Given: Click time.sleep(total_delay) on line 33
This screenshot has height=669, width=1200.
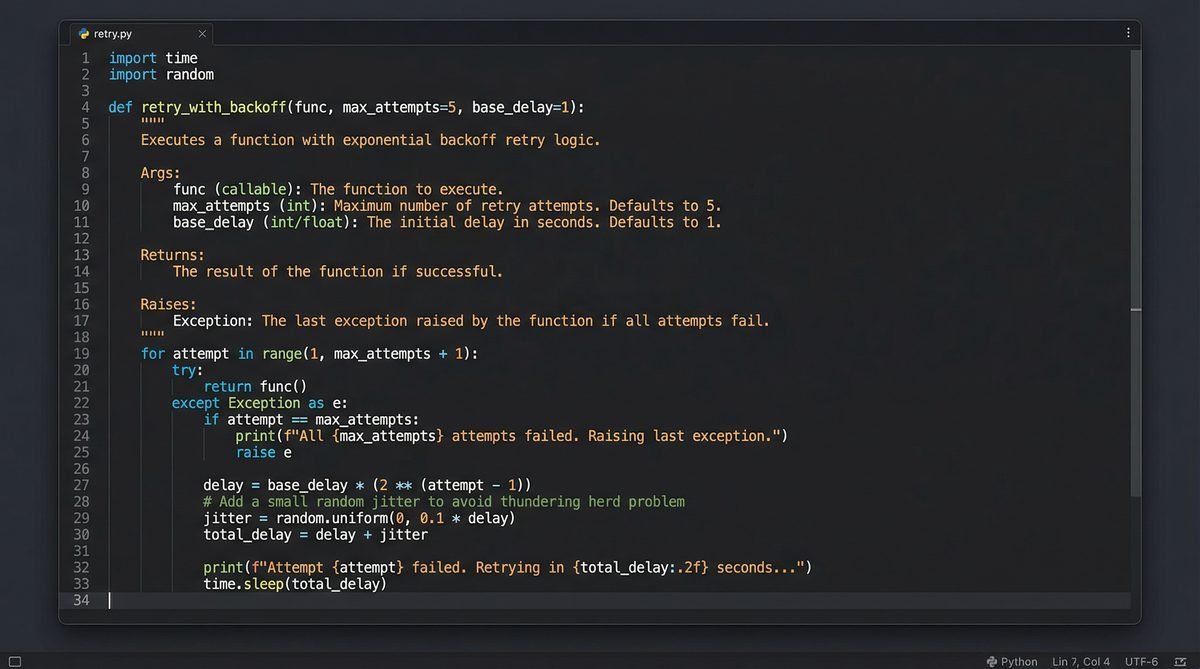Looking at the screenshot, I should [296, 583].
